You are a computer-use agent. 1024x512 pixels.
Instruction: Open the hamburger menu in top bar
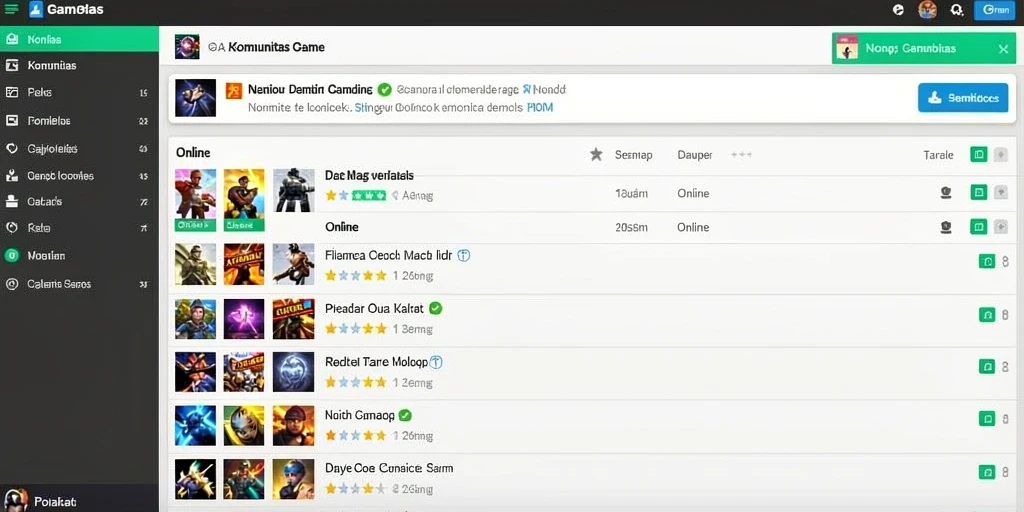(11, 10)
